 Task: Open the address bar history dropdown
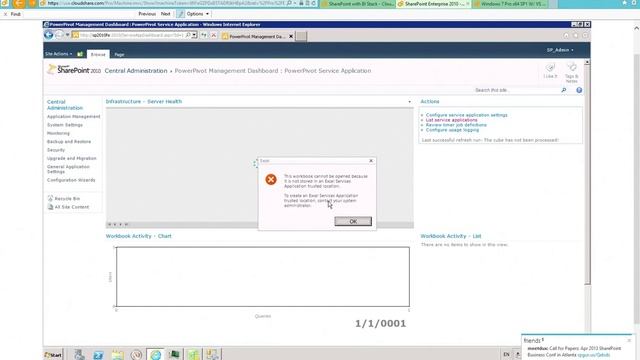[x=194, y=35]
